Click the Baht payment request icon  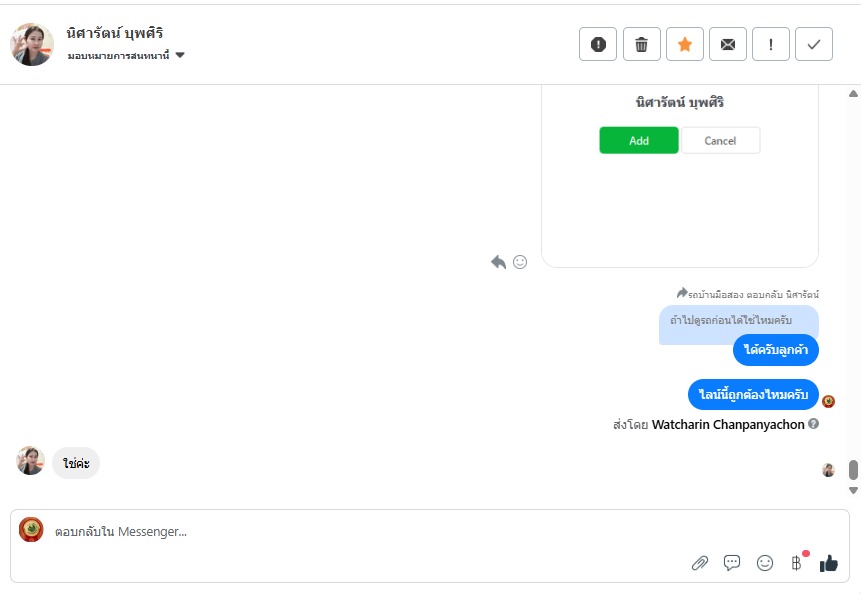pyautogui.click(x=797, y=563)
